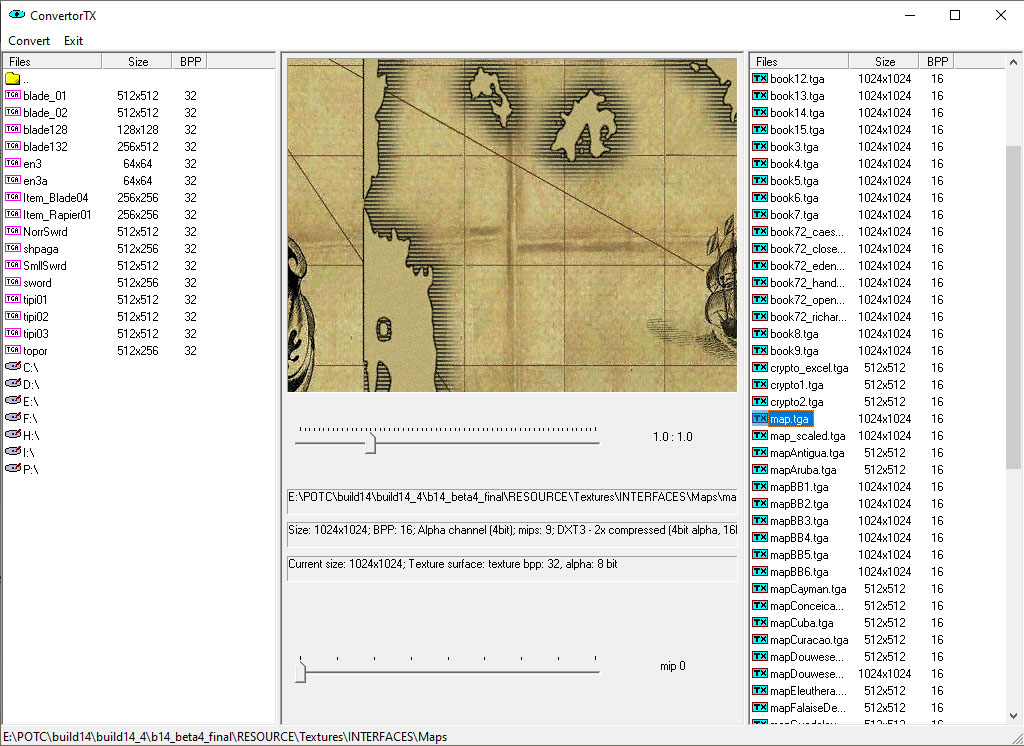Click the TX icon beside map.tga

[760, 418]
